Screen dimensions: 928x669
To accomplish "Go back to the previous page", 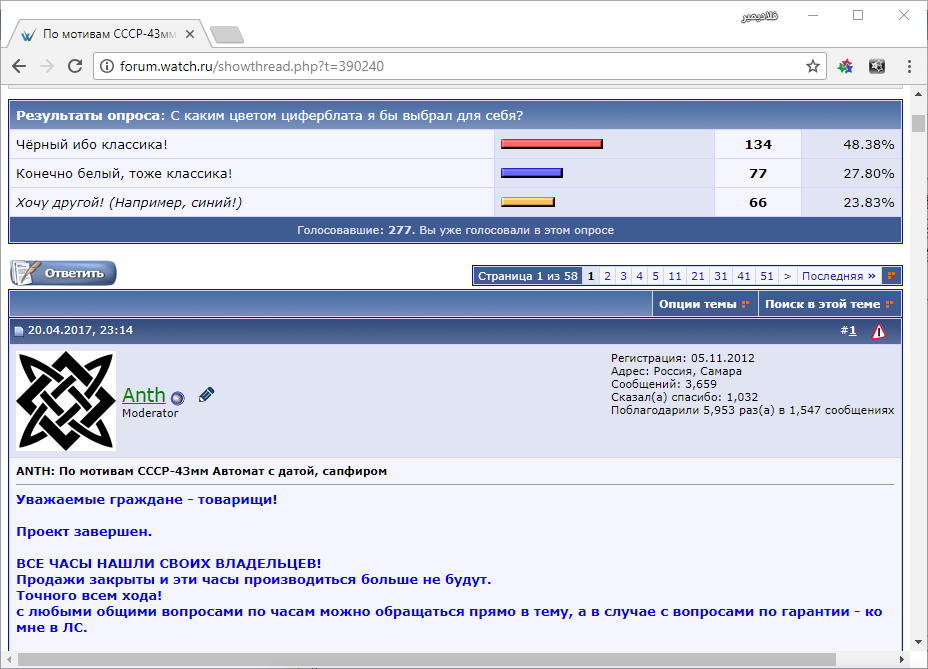I will (19, 67).
